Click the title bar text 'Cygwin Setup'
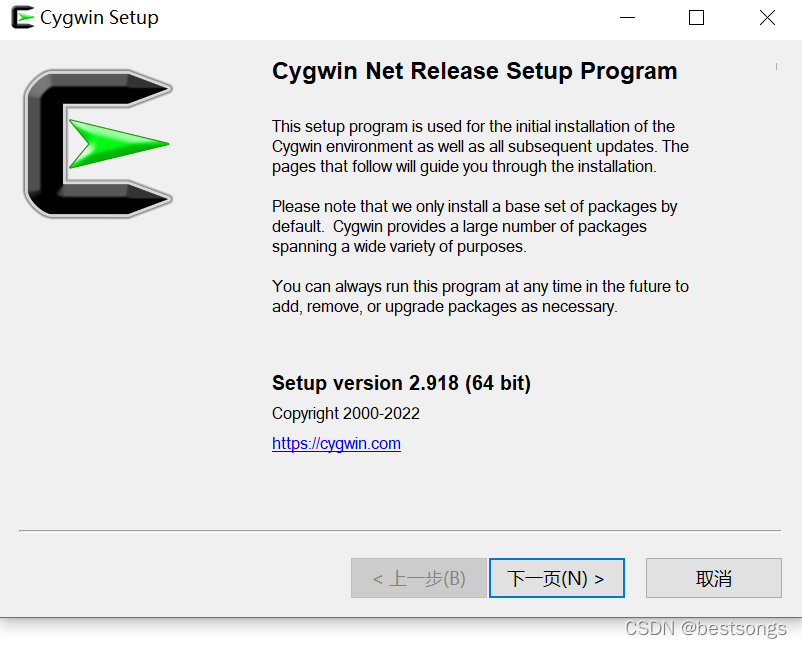The width and height of the screenshot is (802, 648). [x=99, y=17]
